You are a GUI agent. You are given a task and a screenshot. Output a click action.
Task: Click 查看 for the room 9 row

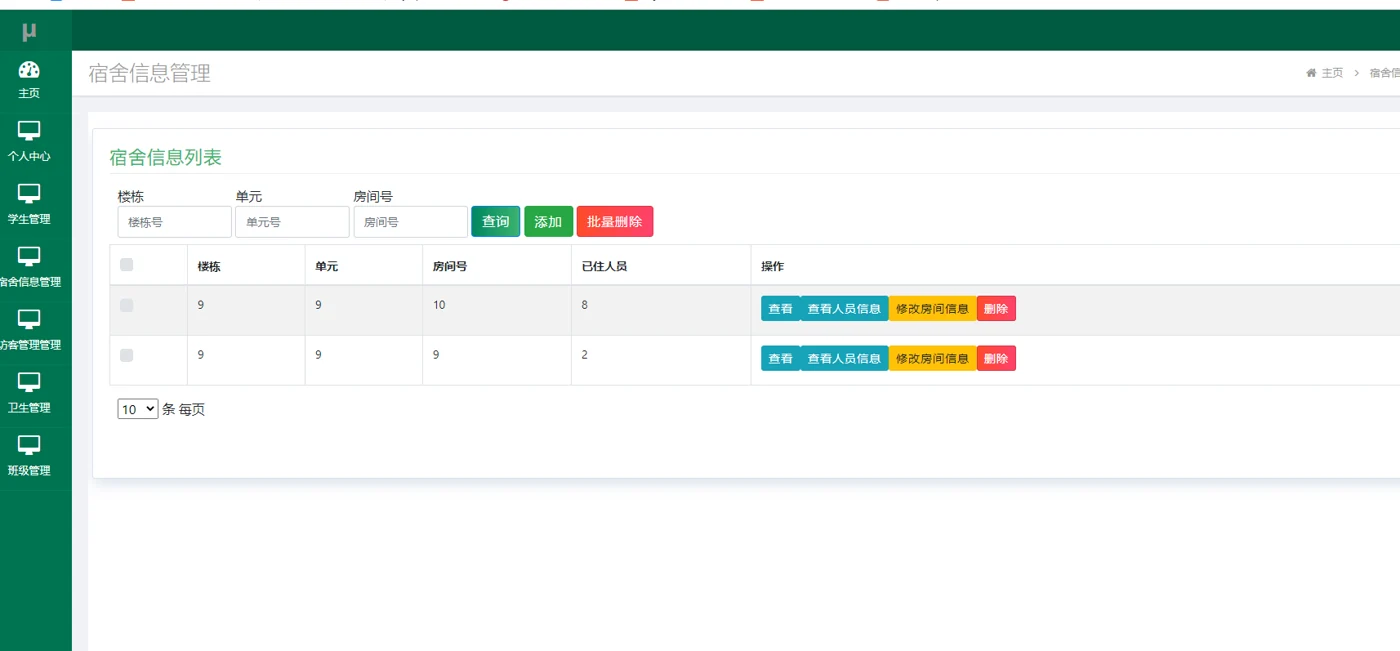(x=780, y=358)
